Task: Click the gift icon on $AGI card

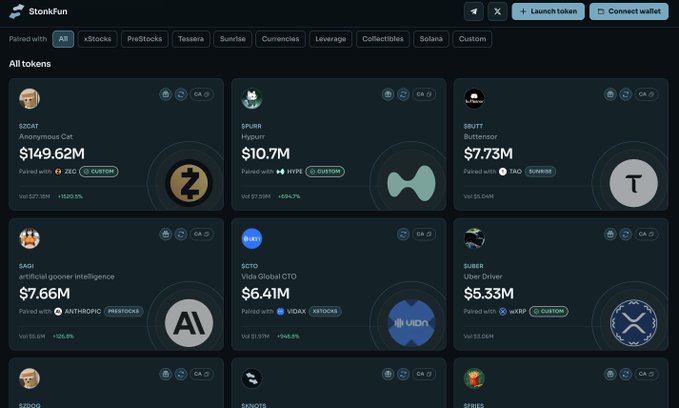Action: click(165, 234)
